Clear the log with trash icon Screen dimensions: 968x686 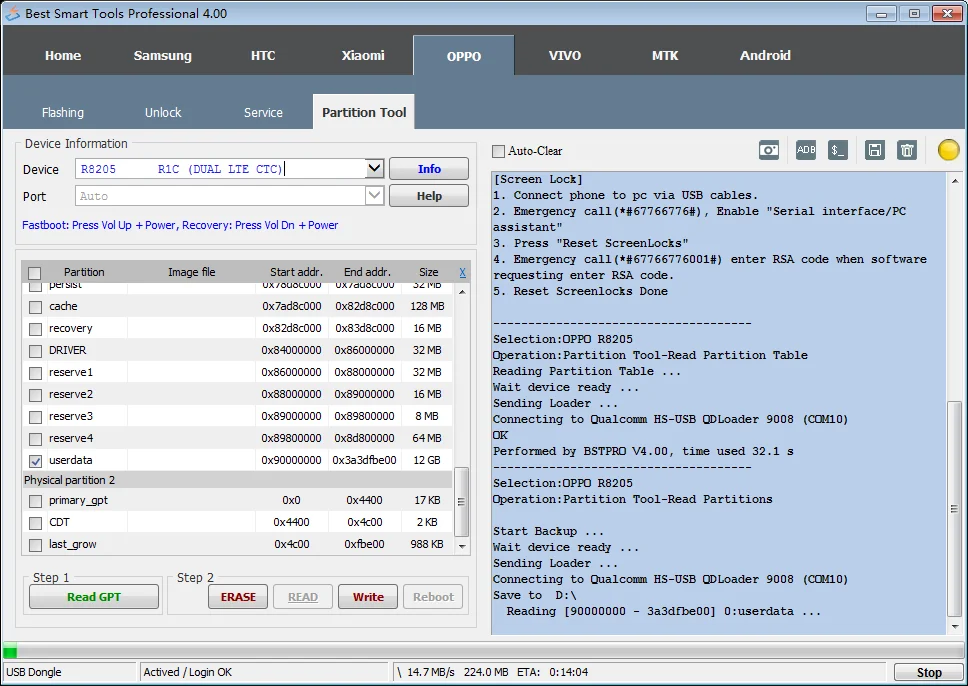pyautogui.click(x=907, y=150)
